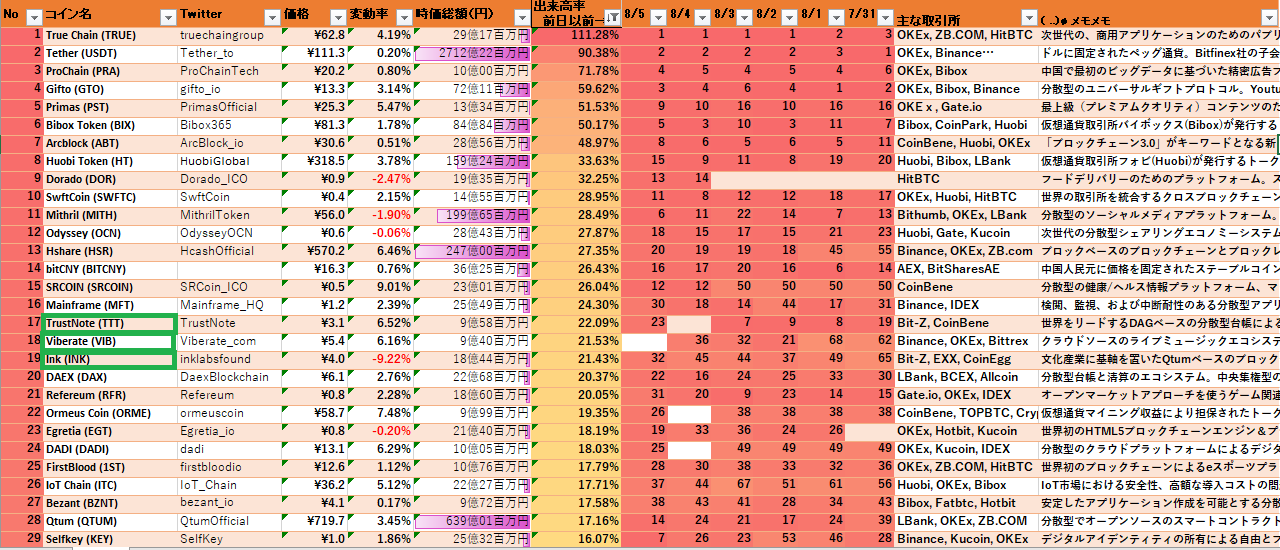The image size is (1280, 550).
Task: Open the No column filter dropdown
Action: [x=33, y=17]
